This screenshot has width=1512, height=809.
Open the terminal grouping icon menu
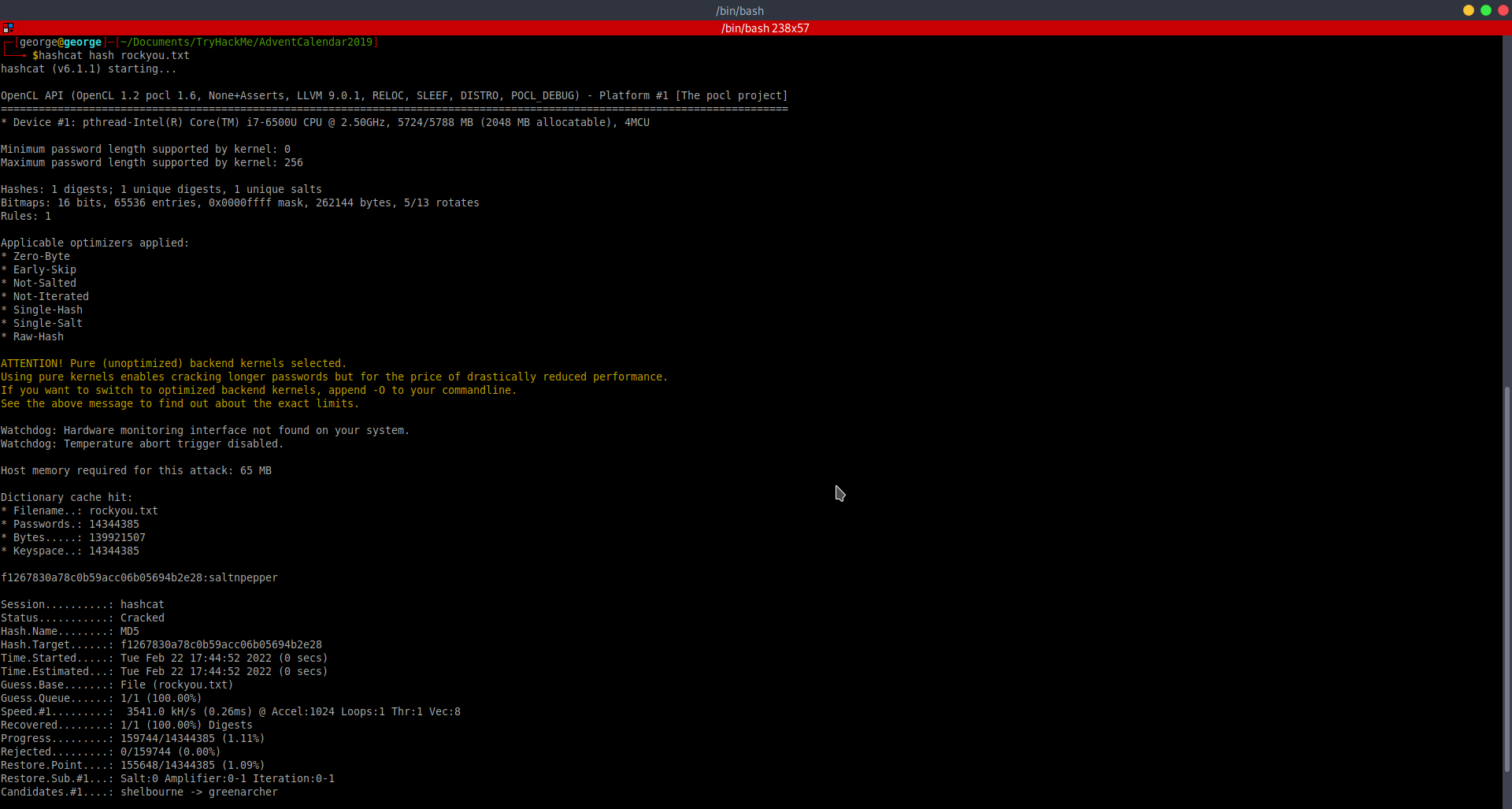point(8,28)
